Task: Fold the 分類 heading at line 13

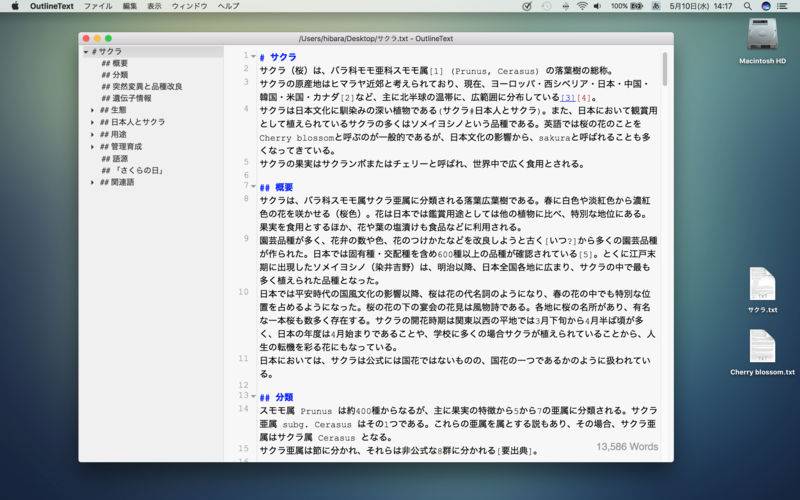Action: pyautogui.click(x=253, y=396)
